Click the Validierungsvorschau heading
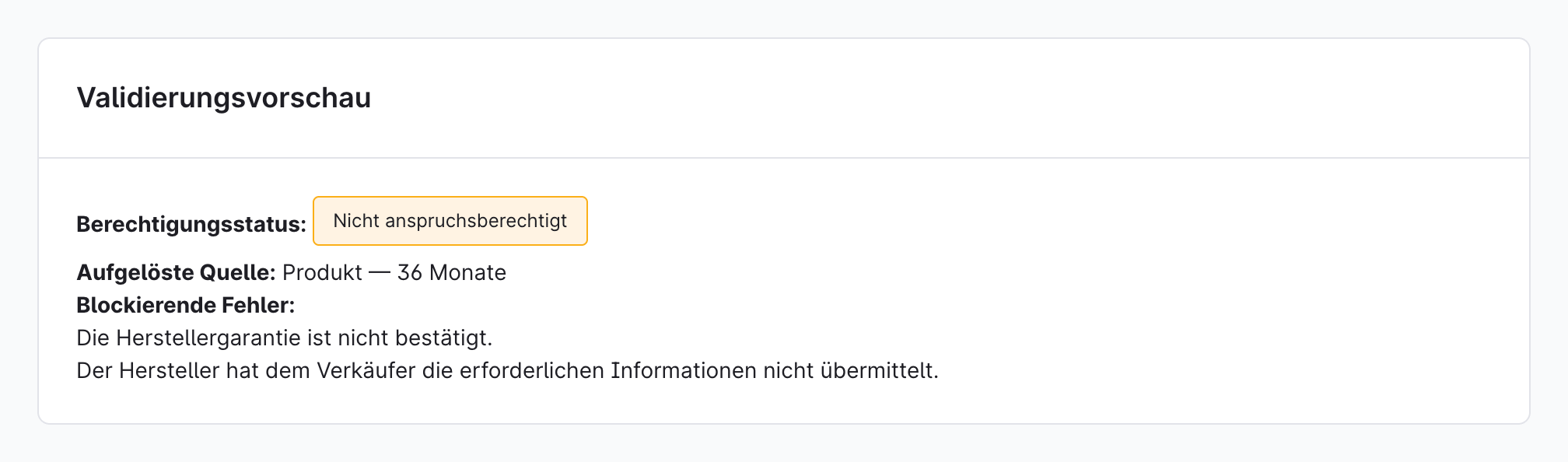 click(x=223, y=98)
